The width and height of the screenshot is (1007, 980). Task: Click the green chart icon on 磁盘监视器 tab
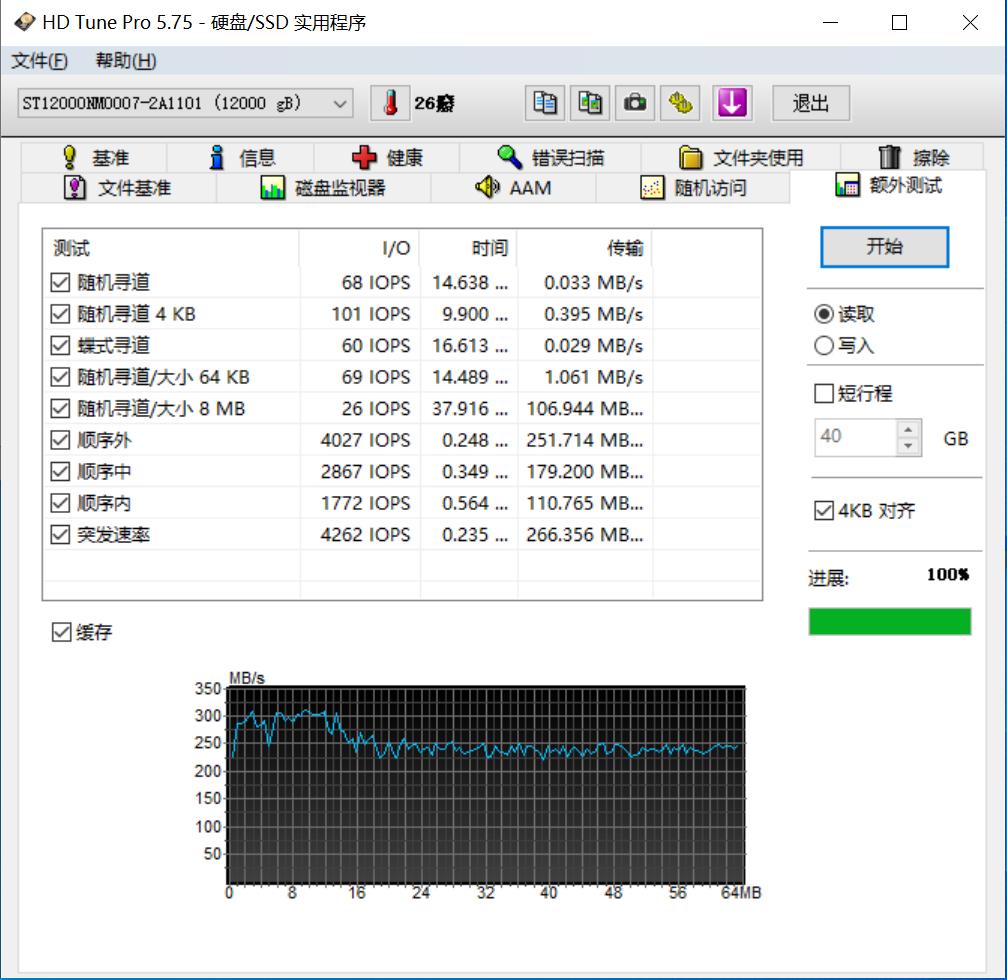click(x=272, y=187)
